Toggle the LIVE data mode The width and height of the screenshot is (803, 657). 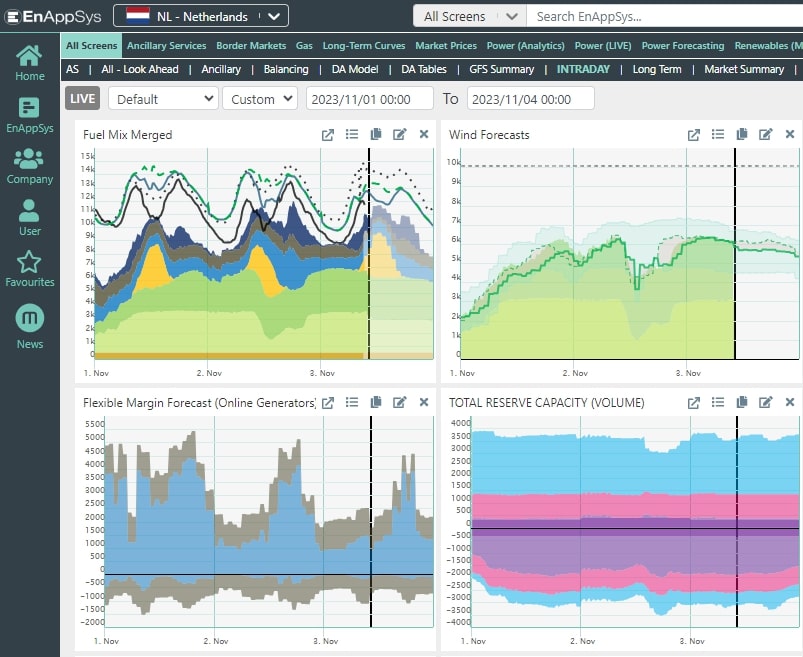point(81,98)
